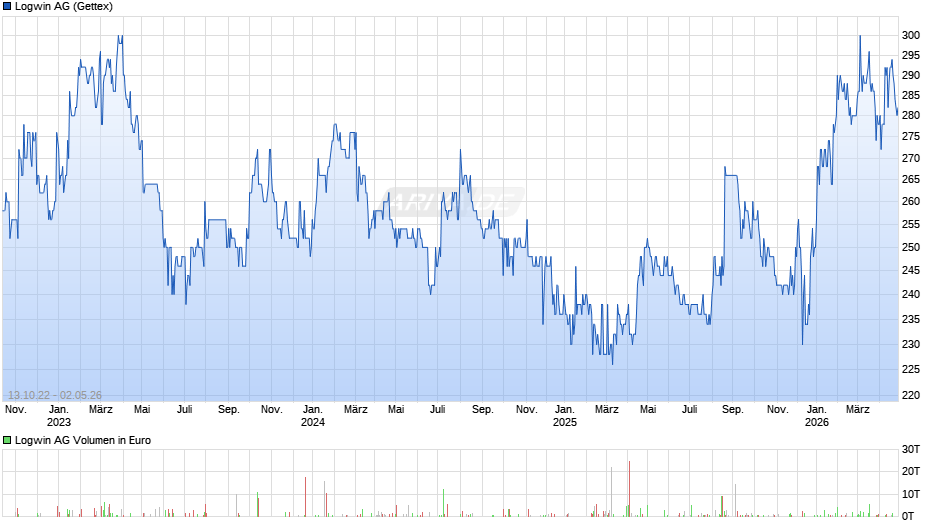Click the 'Logwin AG Volumen in Euro' label
This screenshot has width=940, height=526.
pyautogui.click(x=83, y=441)
